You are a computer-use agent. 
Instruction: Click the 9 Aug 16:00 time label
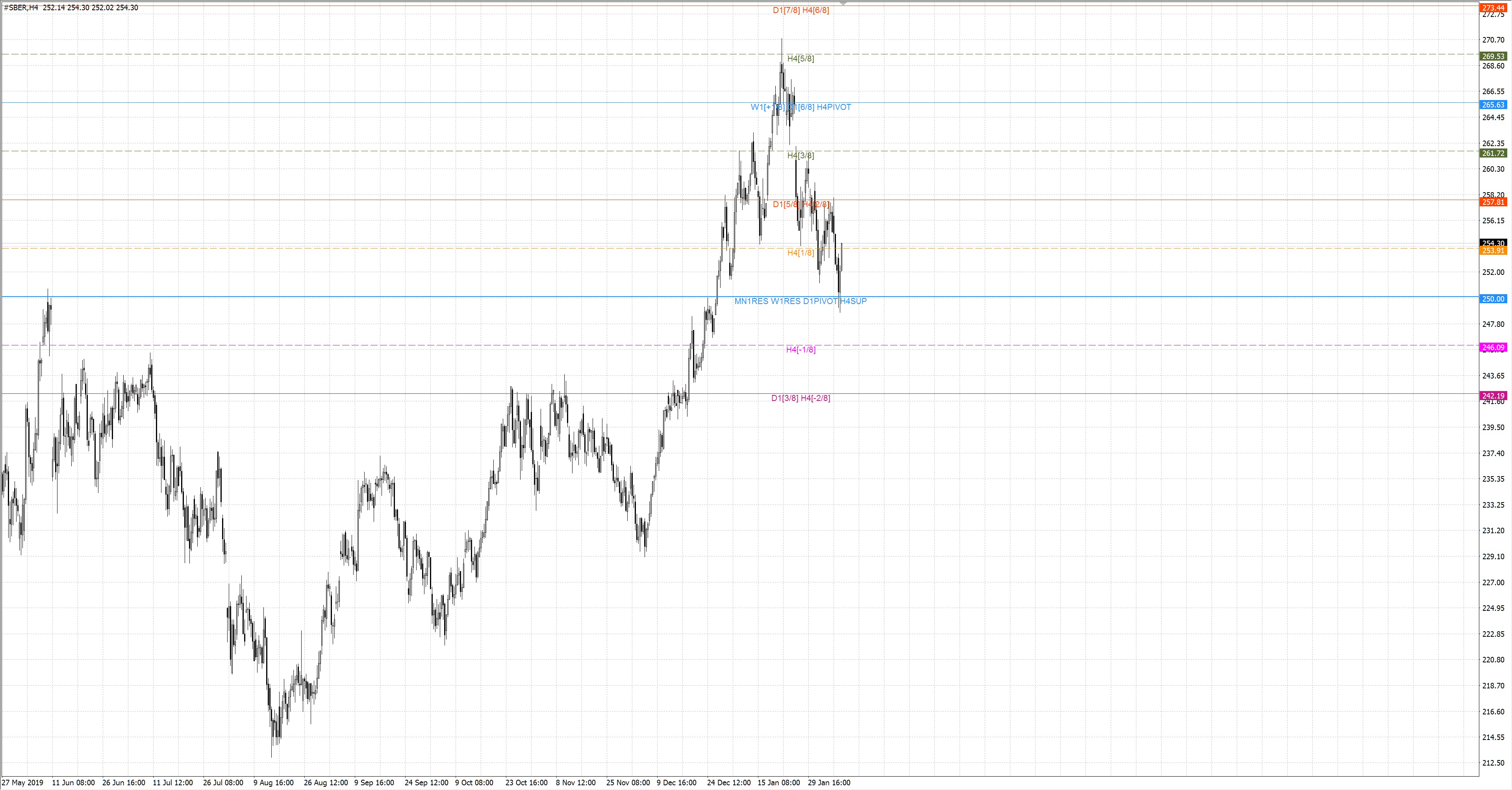click(274, 783)
